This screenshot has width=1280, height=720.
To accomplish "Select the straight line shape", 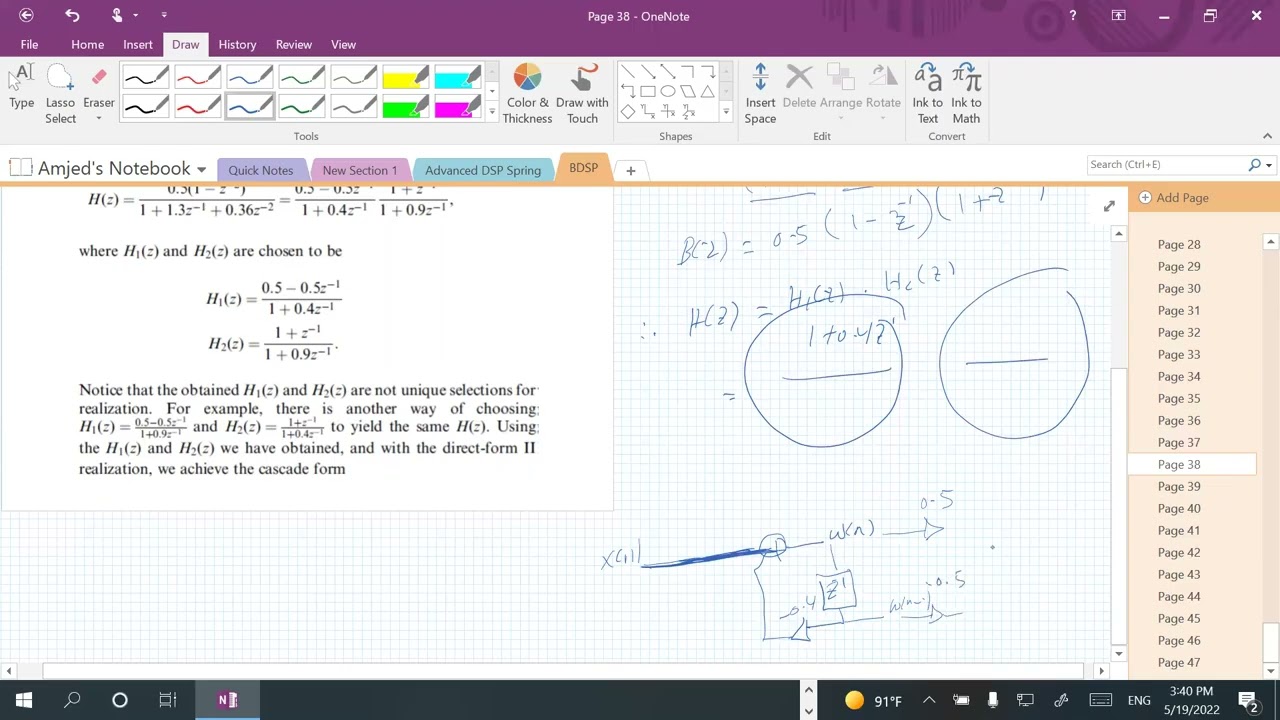I will 628,71.
